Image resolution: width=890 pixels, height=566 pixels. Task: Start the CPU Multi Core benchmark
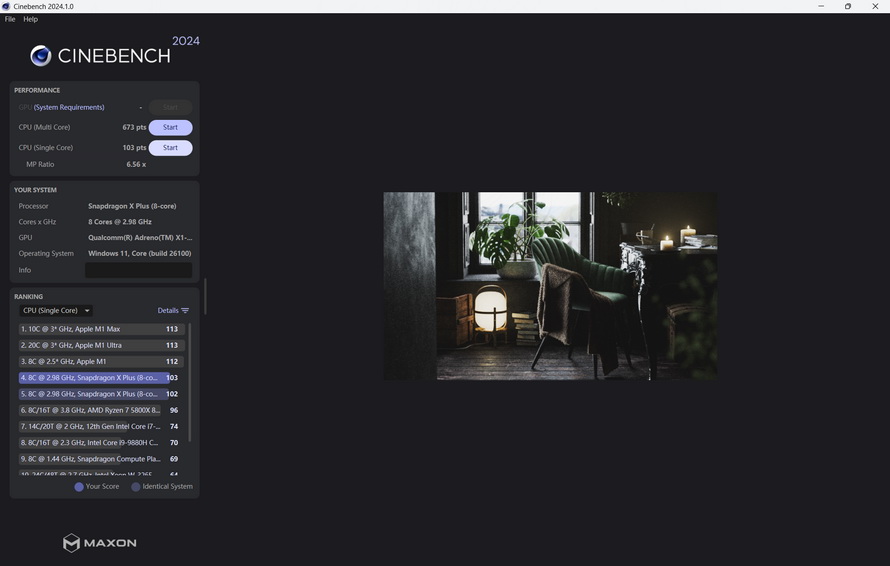click(170, 127)
